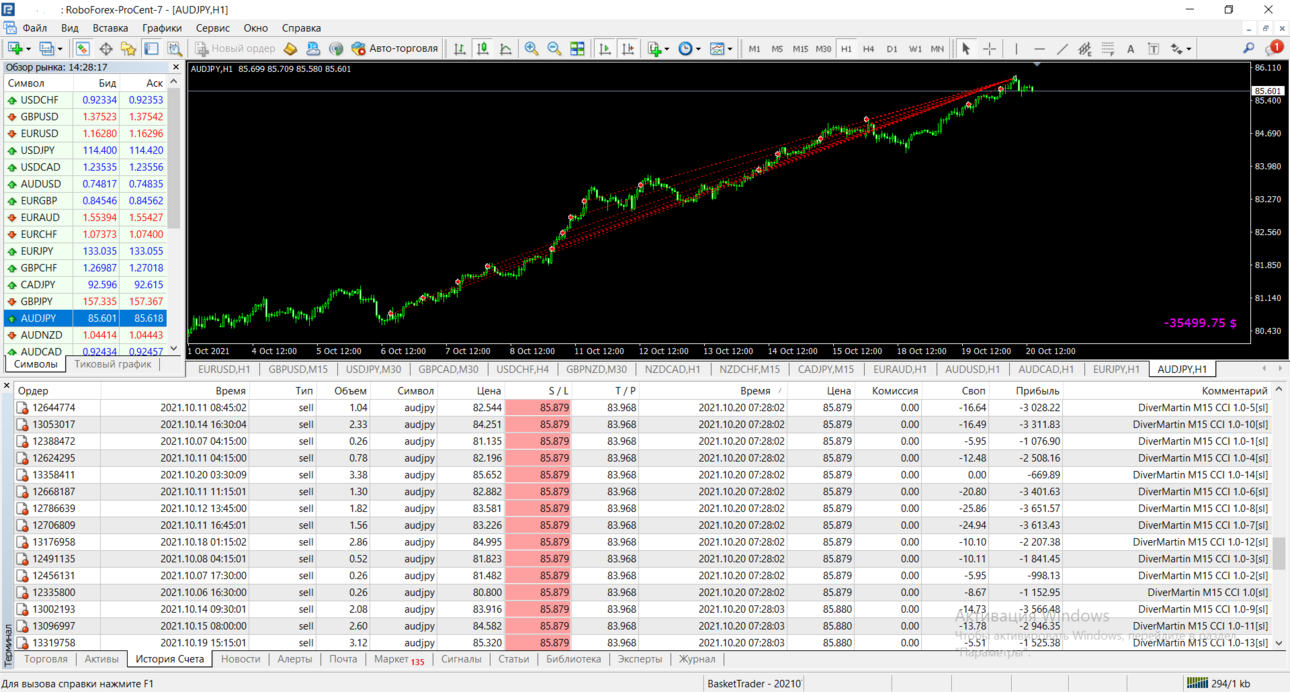This screenshot has height=692, width=1290.
Task: Select GBPJPY row in Market Watch
Action: pyautogui.click(x=85, y=301)
